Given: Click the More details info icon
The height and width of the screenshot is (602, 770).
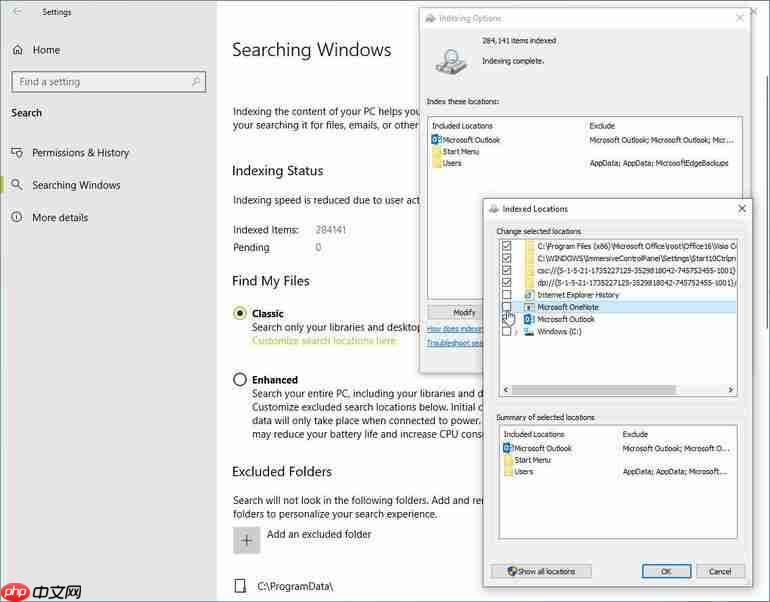Looking at the screenshot, I should coord(17,217).
